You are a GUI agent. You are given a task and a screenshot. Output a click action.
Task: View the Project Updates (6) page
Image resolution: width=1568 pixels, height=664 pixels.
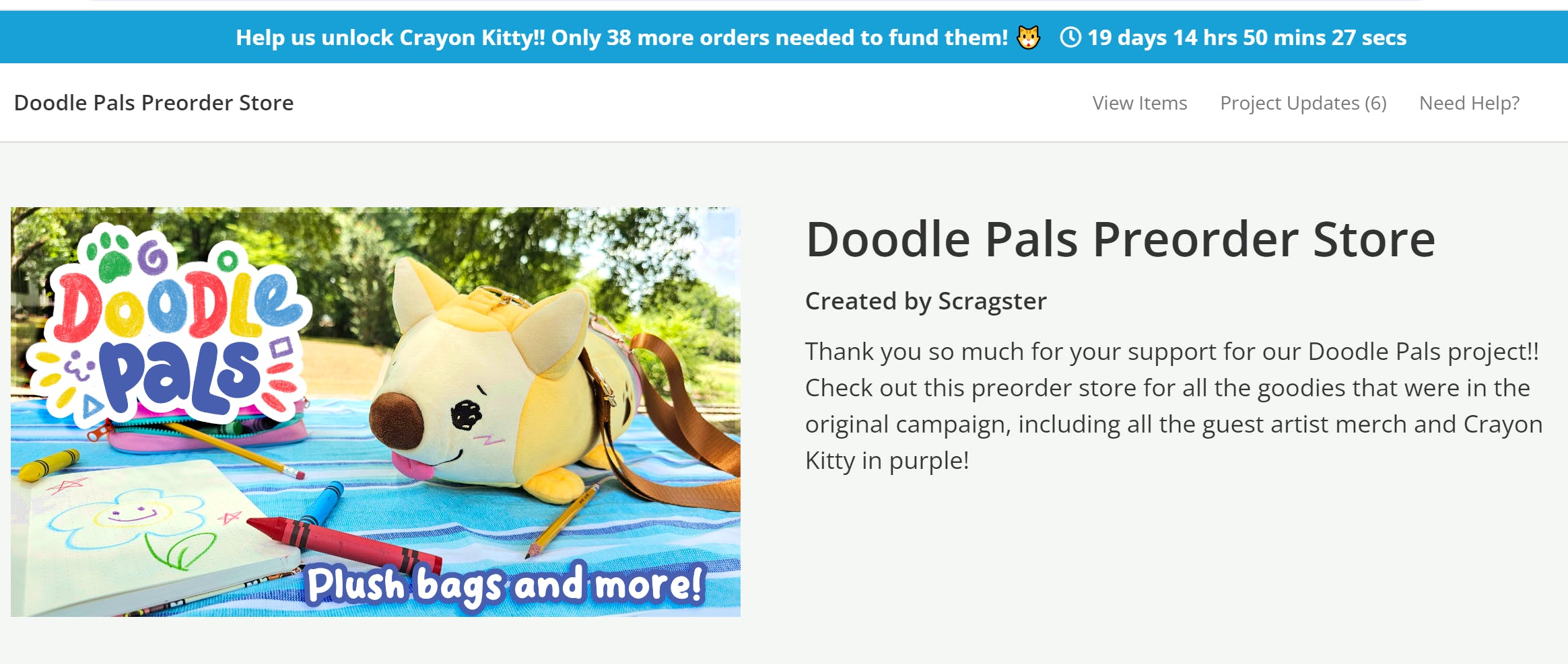(x=1303, y=103)
